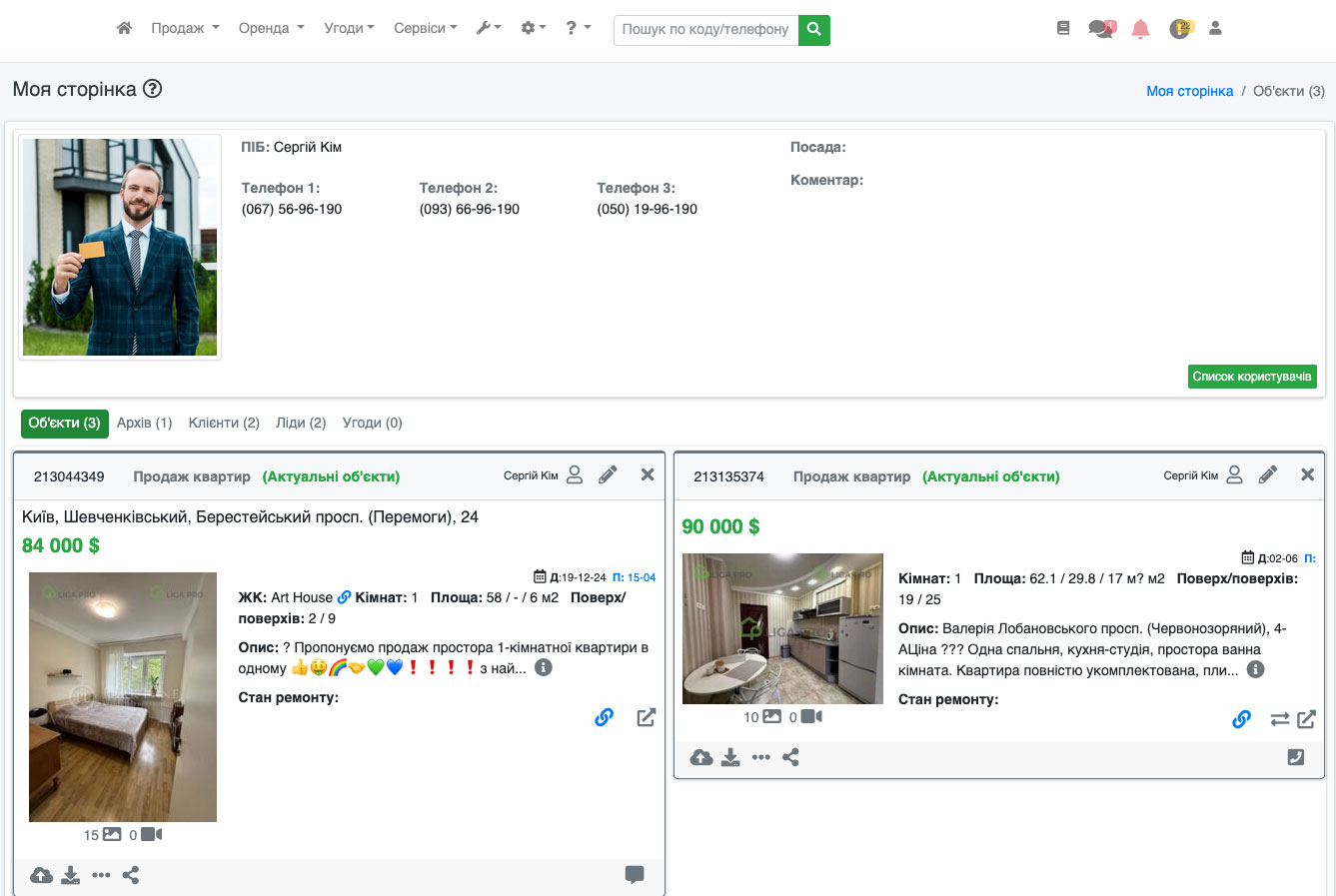This screenshot has width=1336, height=896.
Task: Open the wrench tools dropdown
Action: click(489, 28)
